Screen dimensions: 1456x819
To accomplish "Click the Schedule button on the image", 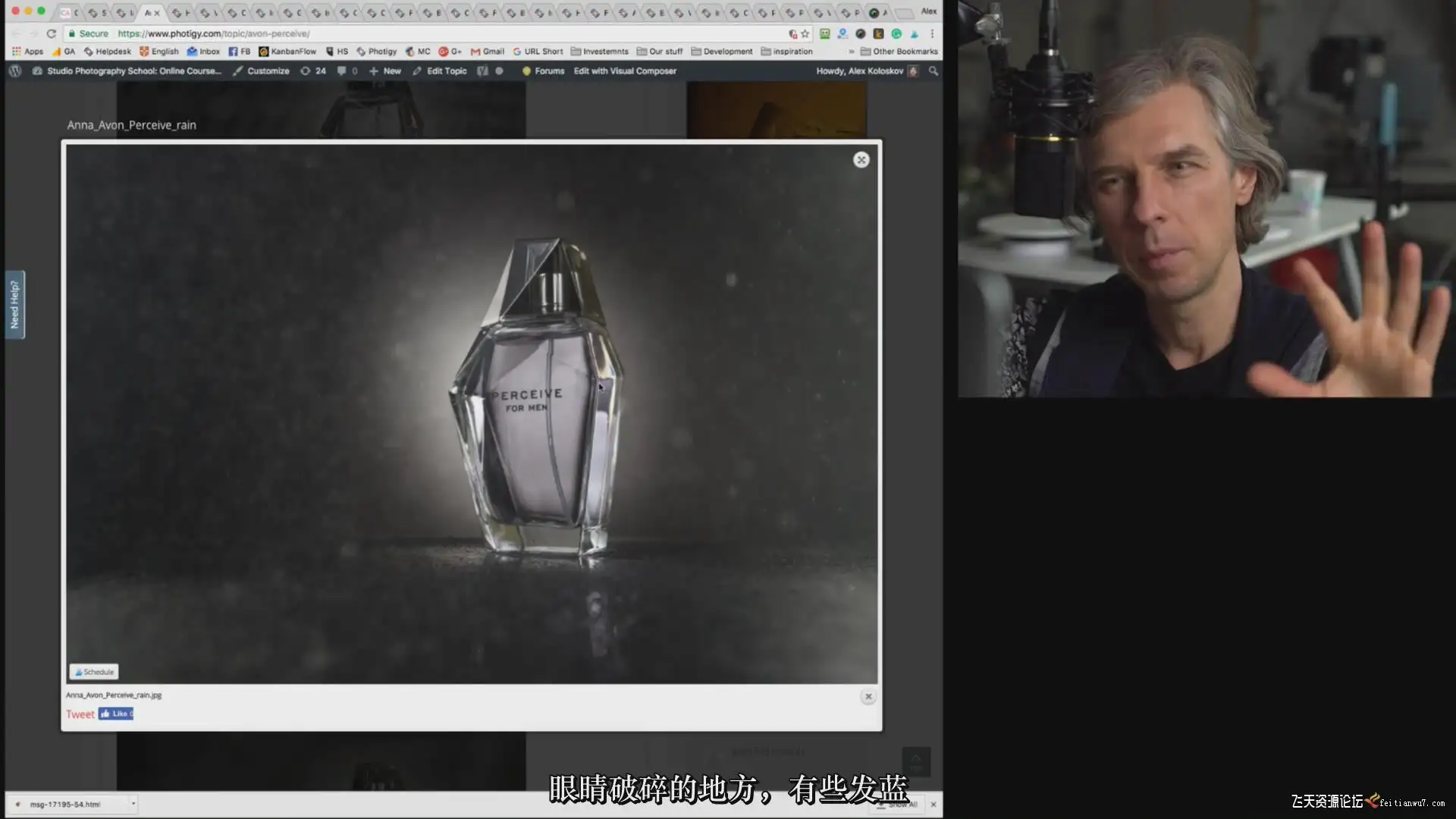I will [94, 672].
